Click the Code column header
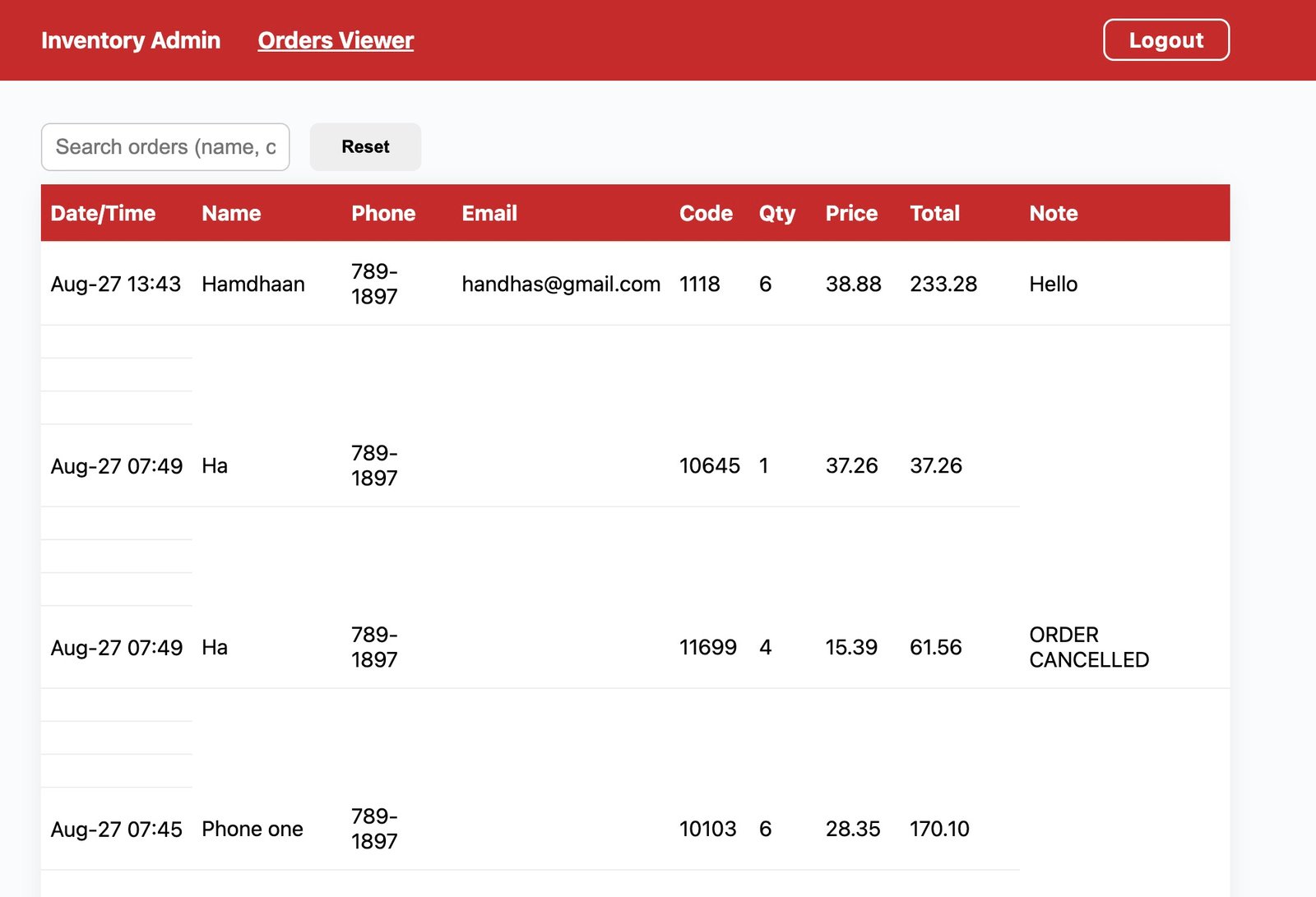This screenshot has height=897, width=1316. click(x=706, y=213)
